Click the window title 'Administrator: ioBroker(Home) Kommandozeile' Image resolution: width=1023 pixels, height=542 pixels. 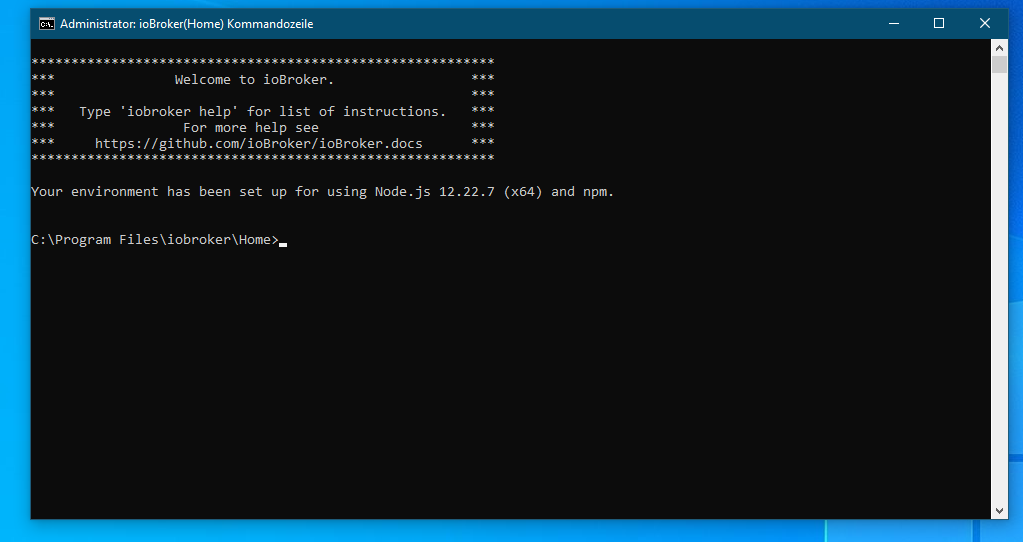pyautogui.click(x=187, y=24)
